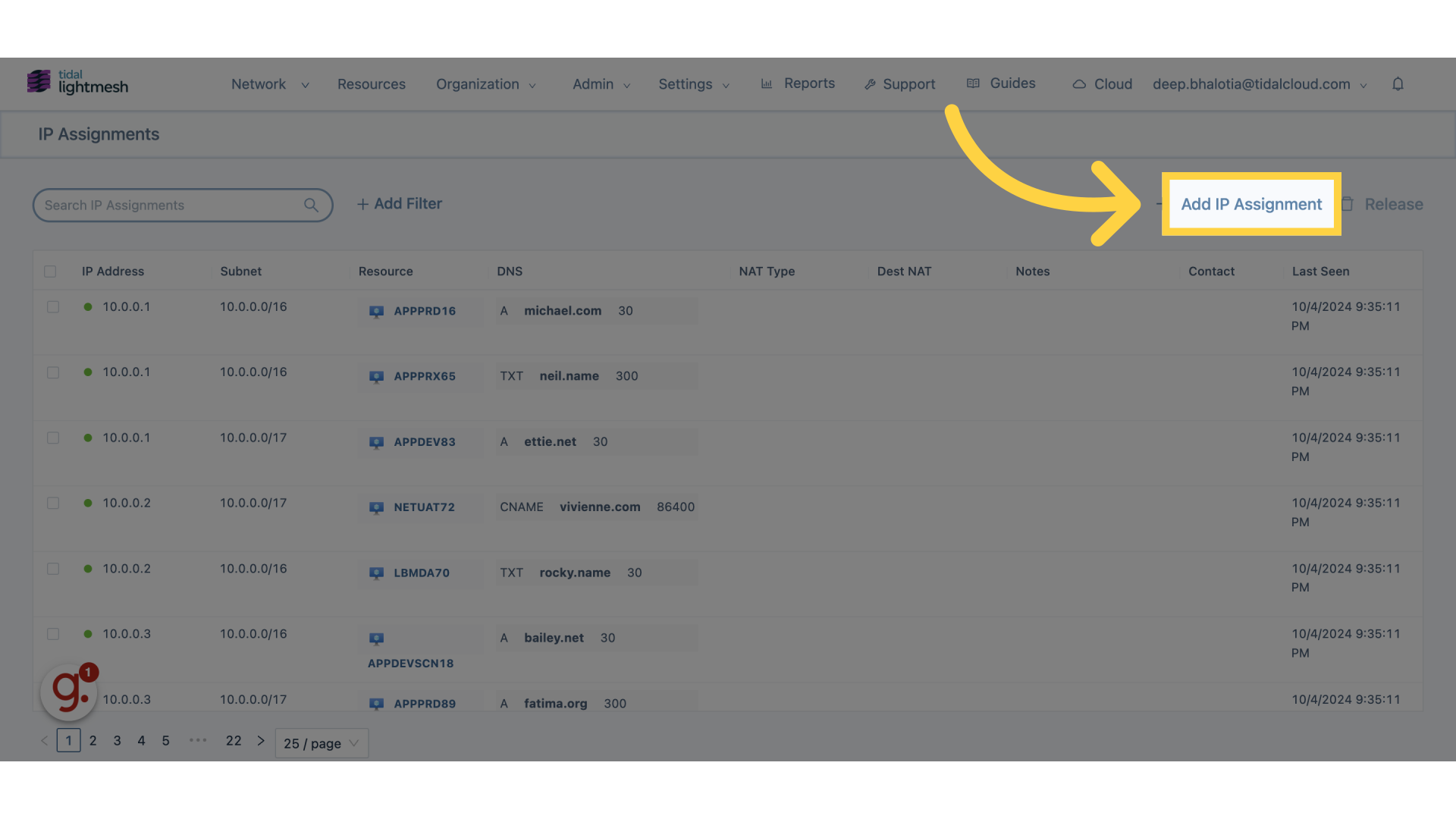Enable the select-all checkbox
1456x819 pixels.
click(x=50, y=271)
